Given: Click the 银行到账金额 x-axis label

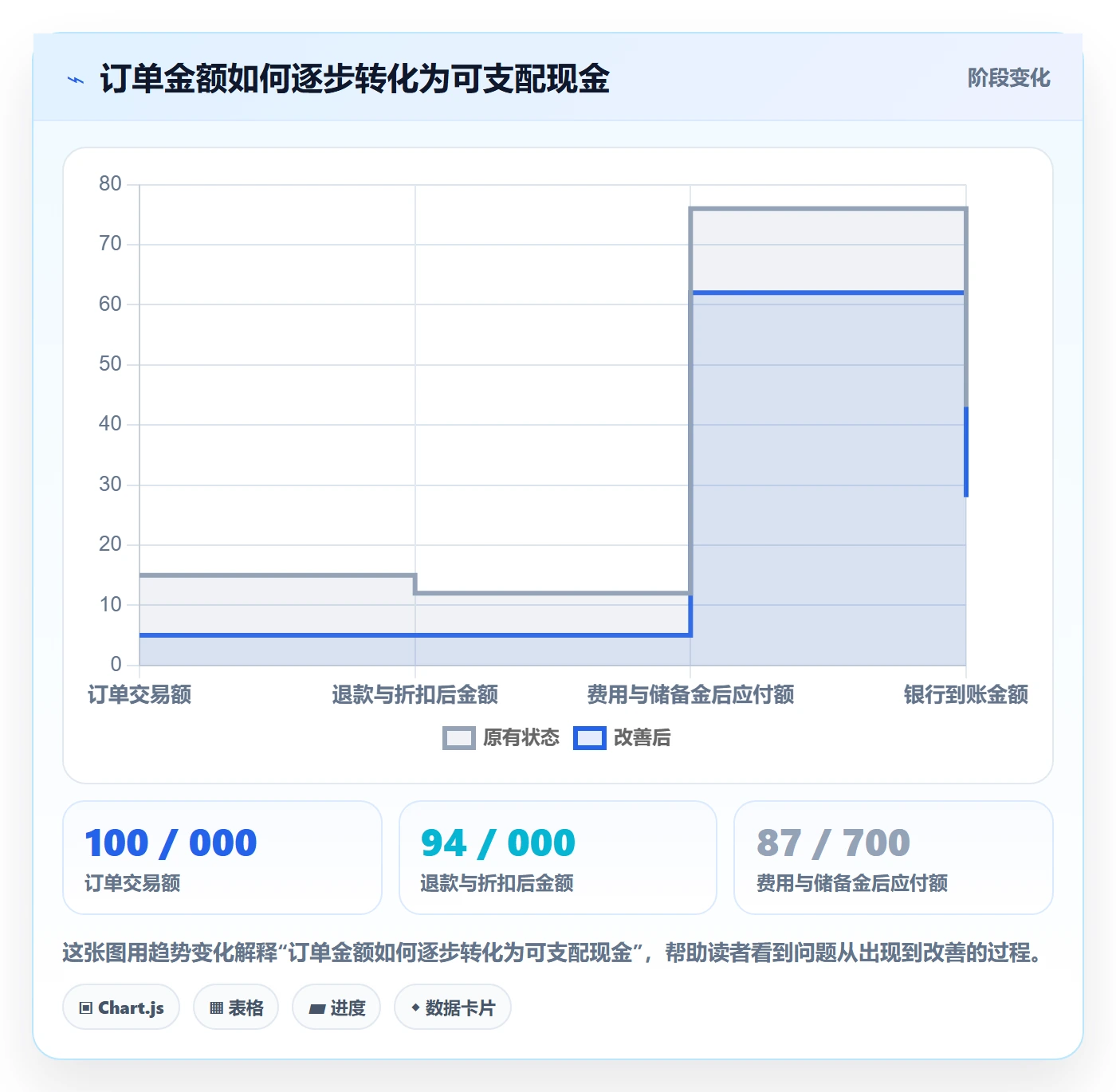Looking at the screenshot, I should (966, 694).
